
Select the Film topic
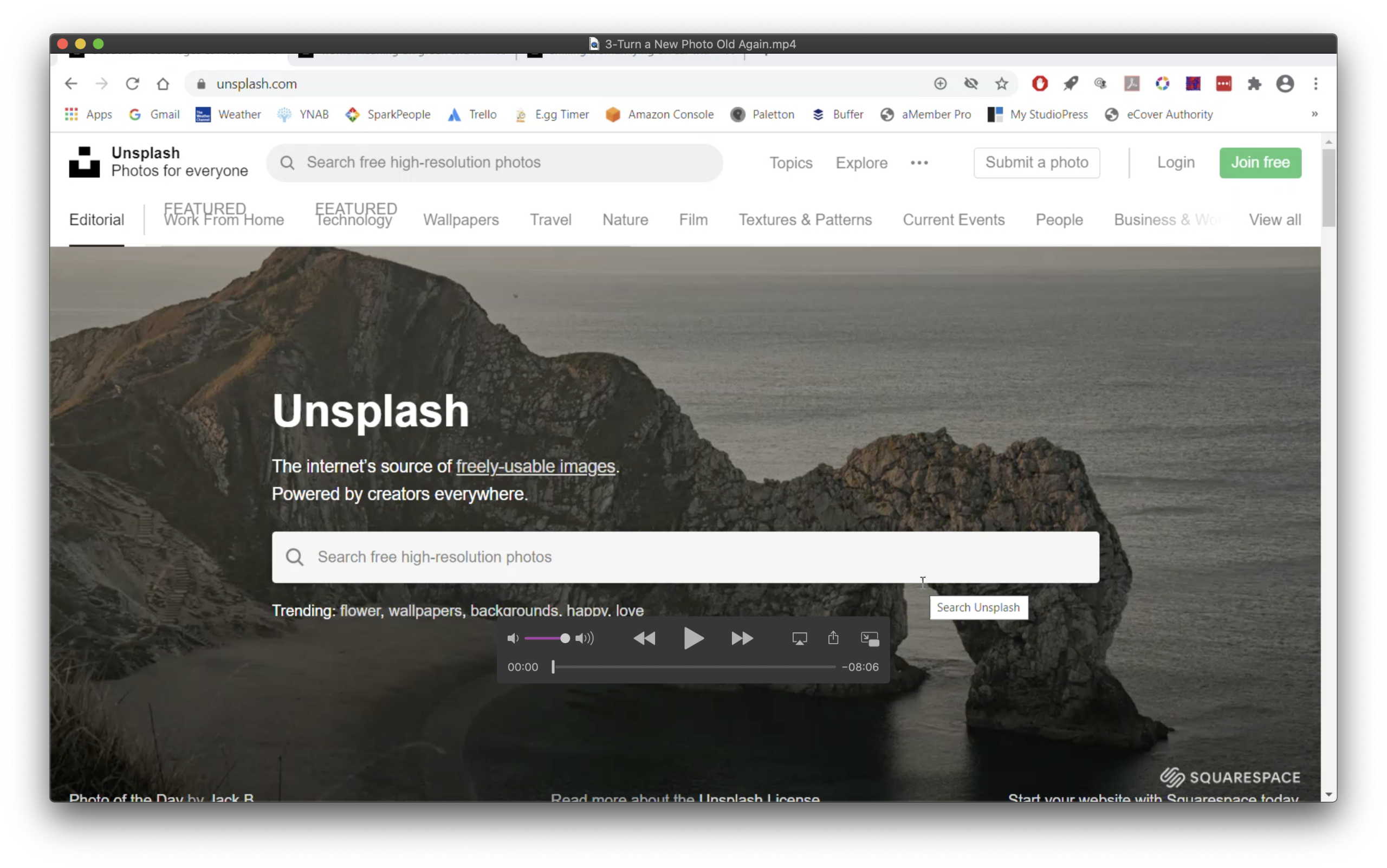click(x=693, y=220)
